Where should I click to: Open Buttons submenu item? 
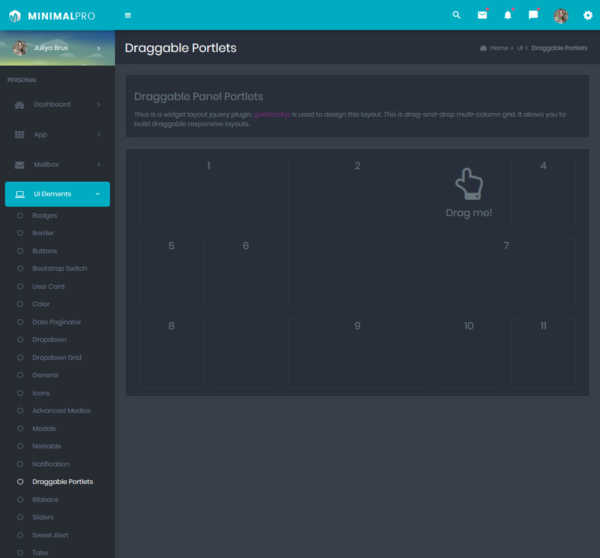(44, 251)
